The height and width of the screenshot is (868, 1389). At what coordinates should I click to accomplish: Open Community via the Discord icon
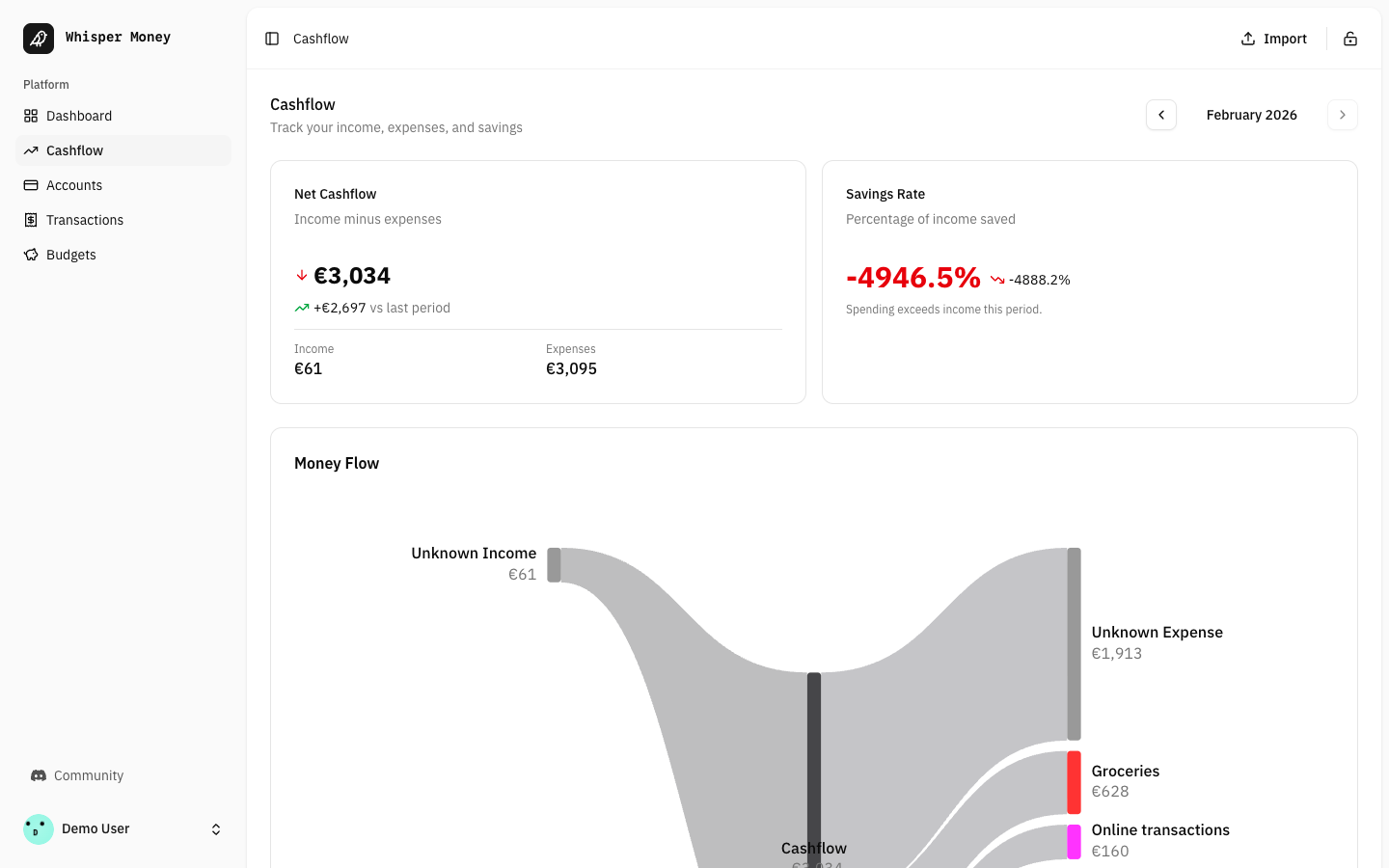39,775
